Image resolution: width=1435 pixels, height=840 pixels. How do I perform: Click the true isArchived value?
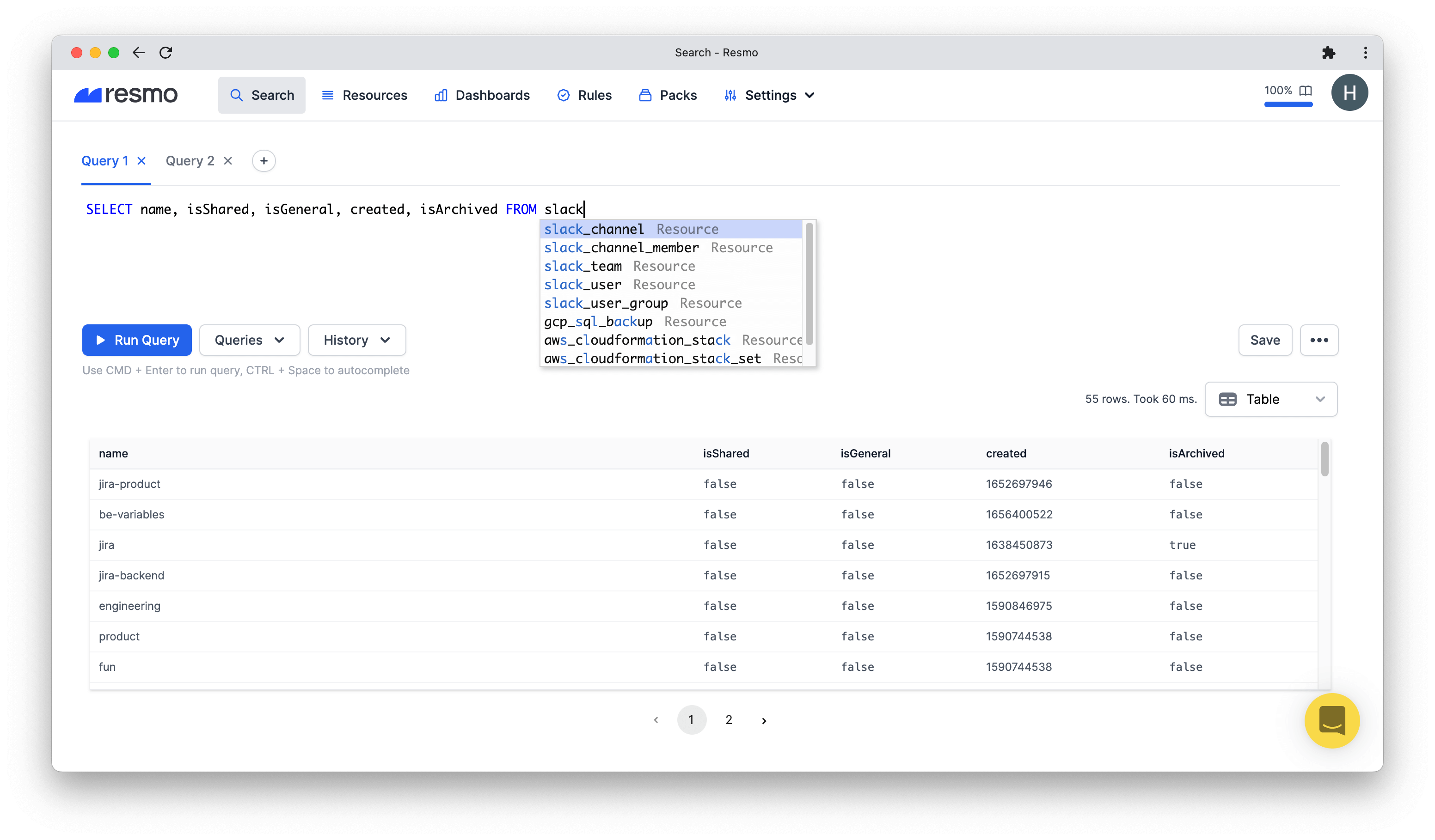coord(1182,545)
